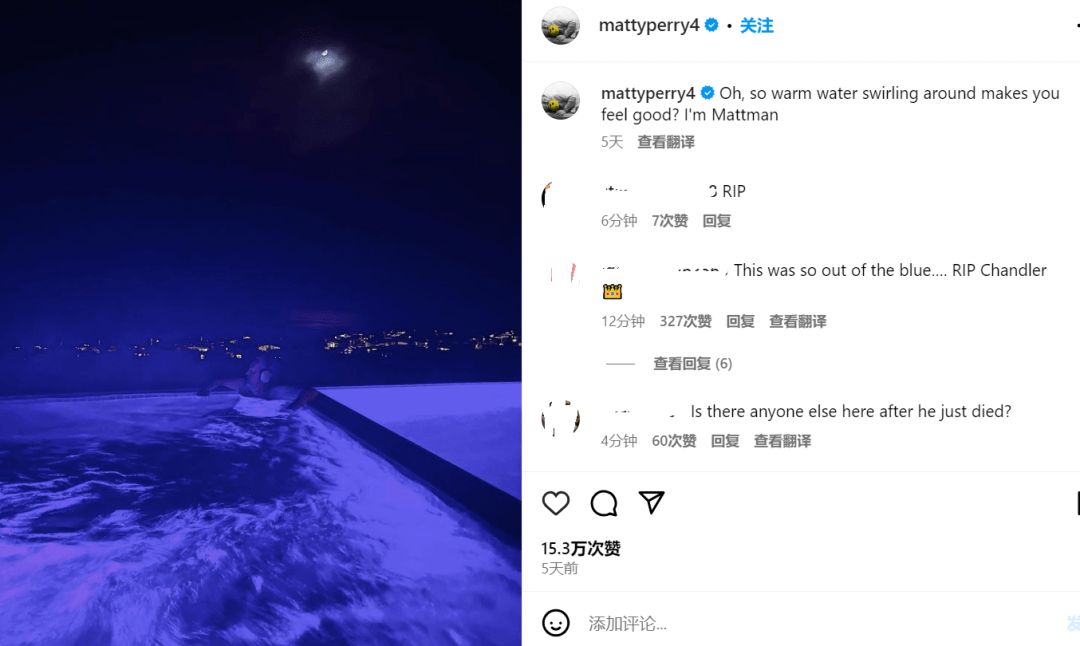The width and height of the screenshot is (1080, 646).
Task: Click the verified badge beside header mattyperry4
Action: click(712, 25)
